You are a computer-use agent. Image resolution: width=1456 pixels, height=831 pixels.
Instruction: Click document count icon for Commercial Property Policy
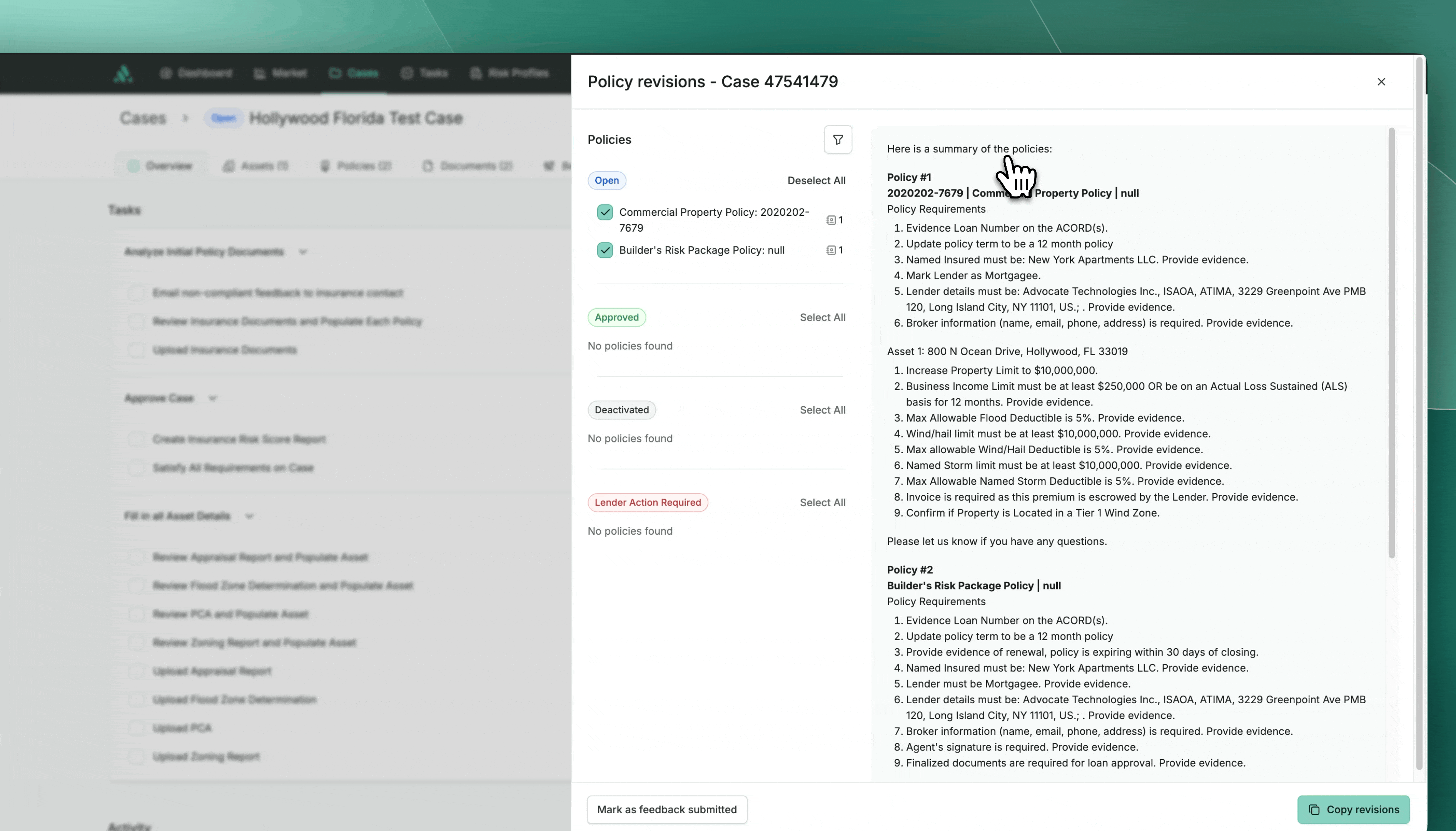coord(831,220)
